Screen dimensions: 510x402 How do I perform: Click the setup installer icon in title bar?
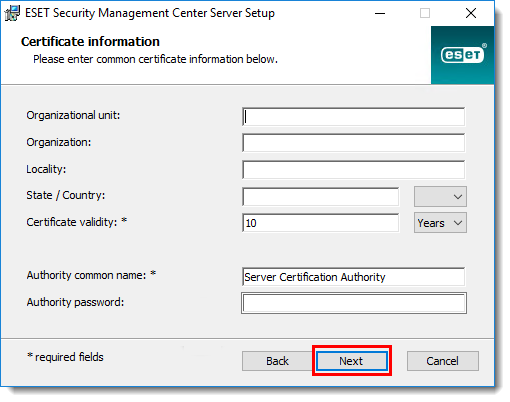pos(12,13)
